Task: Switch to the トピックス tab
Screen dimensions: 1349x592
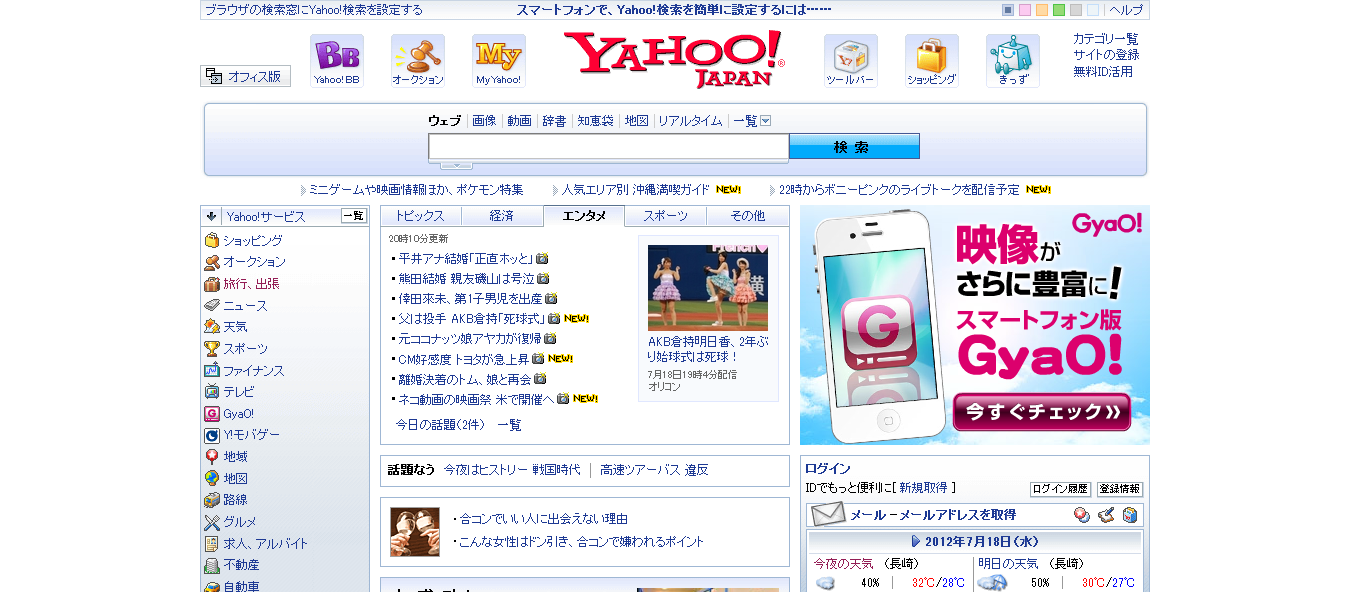Action: click(420, 216)
